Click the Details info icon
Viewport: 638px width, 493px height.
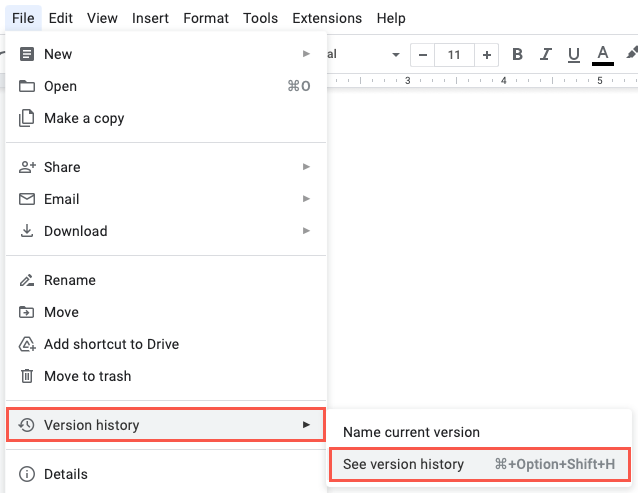tap(27, 474)
